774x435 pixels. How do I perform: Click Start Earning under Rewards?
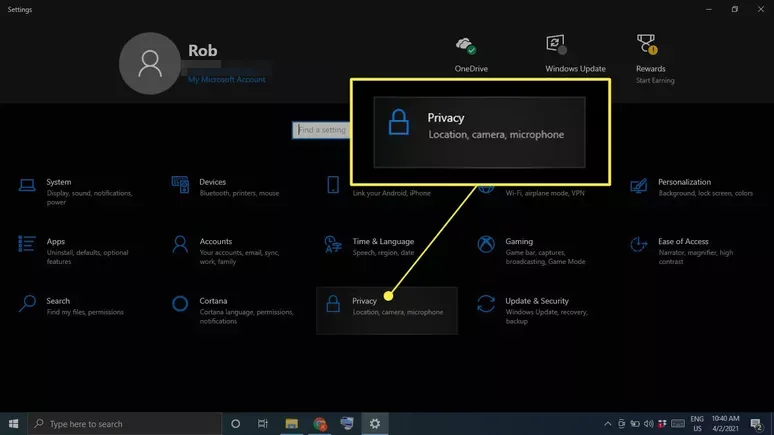[x=655, y=80]
